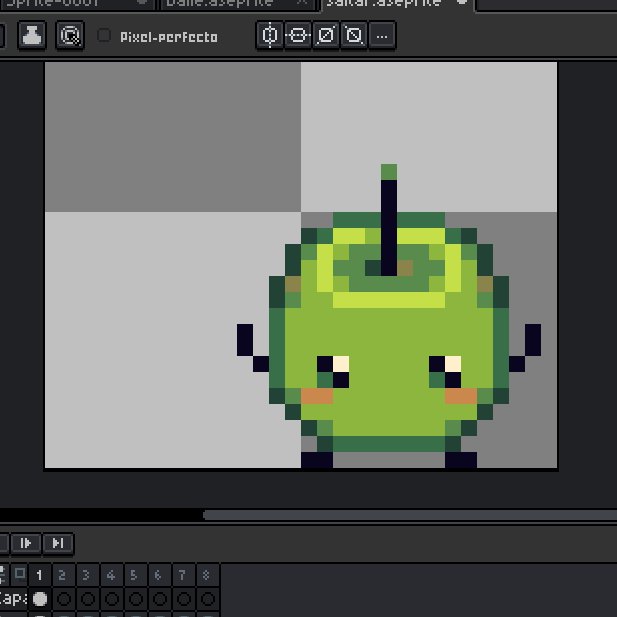Switch to the saltar.aseprite tab

coord(397,4)
